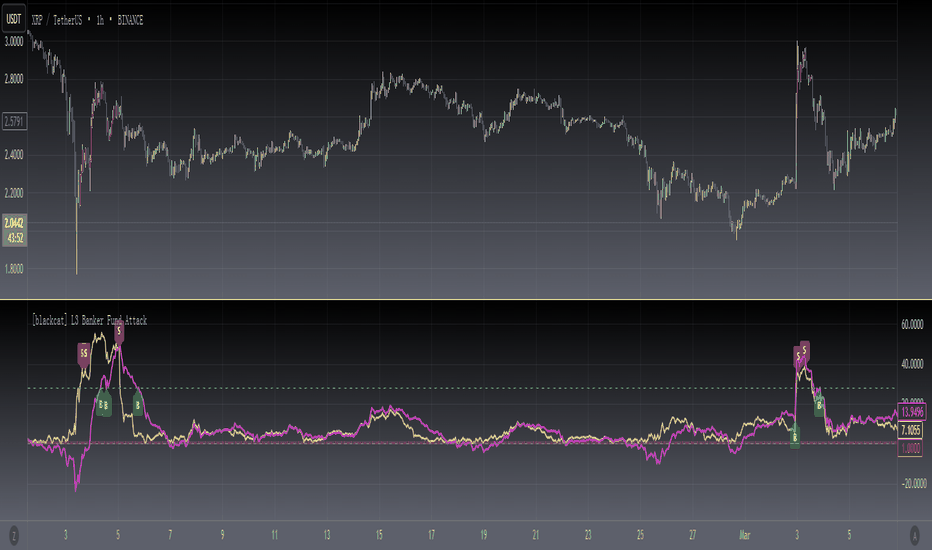Click the 2.0442 current price label
Image resolution: width=932 pixels, height=550 pixels.
(x=14, y=223)
